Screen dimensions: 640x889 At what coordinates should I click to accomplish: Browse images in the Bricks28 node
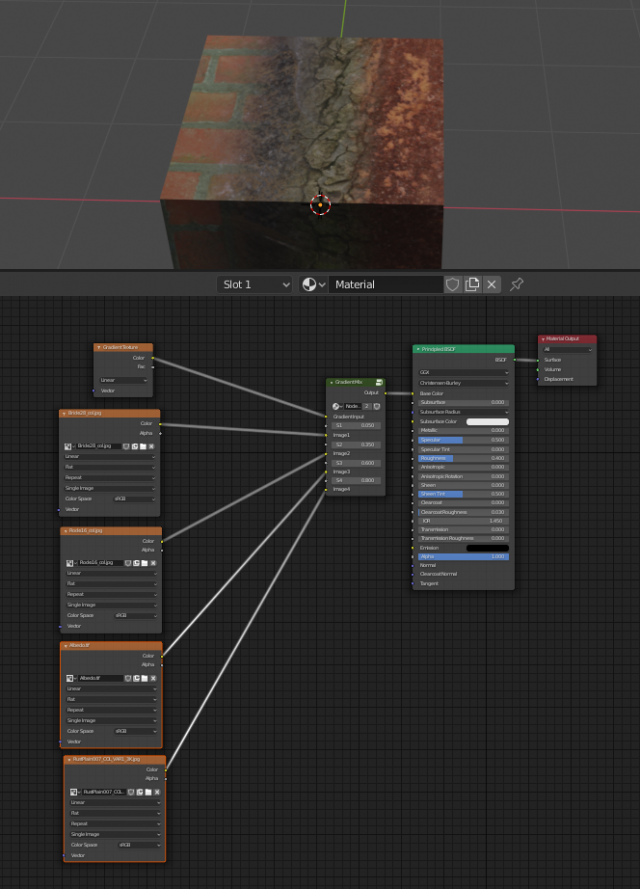[x=70, y=446]
